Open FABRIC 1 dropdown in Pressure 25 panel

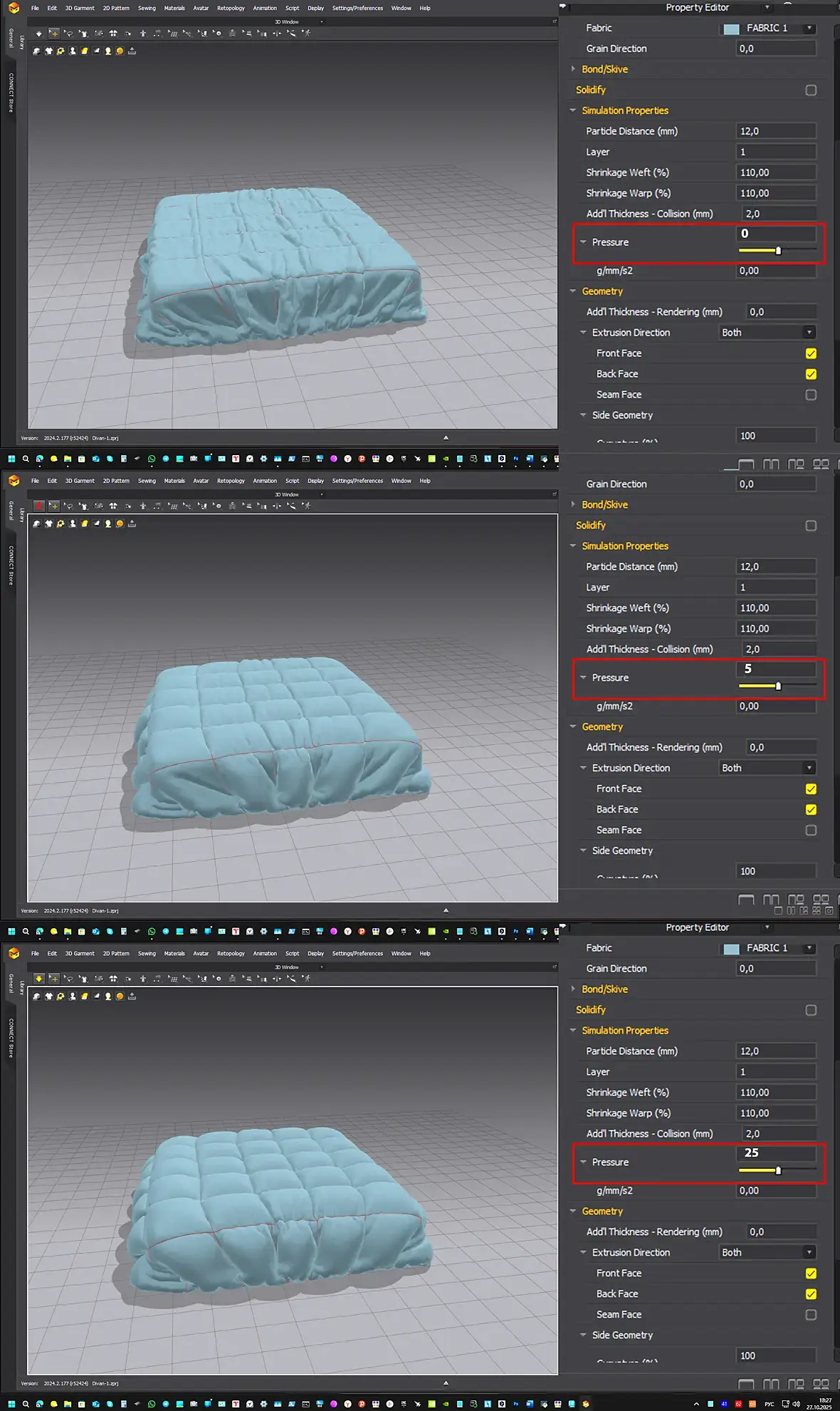coord(809,948)
